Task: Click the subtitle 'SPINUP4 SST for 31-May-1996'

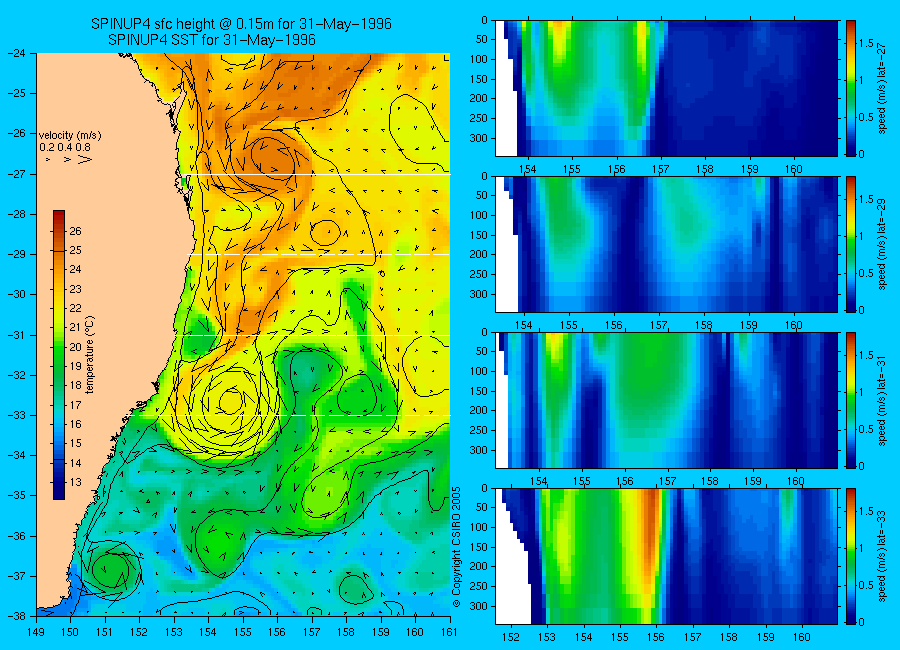Action: point(212,40)
